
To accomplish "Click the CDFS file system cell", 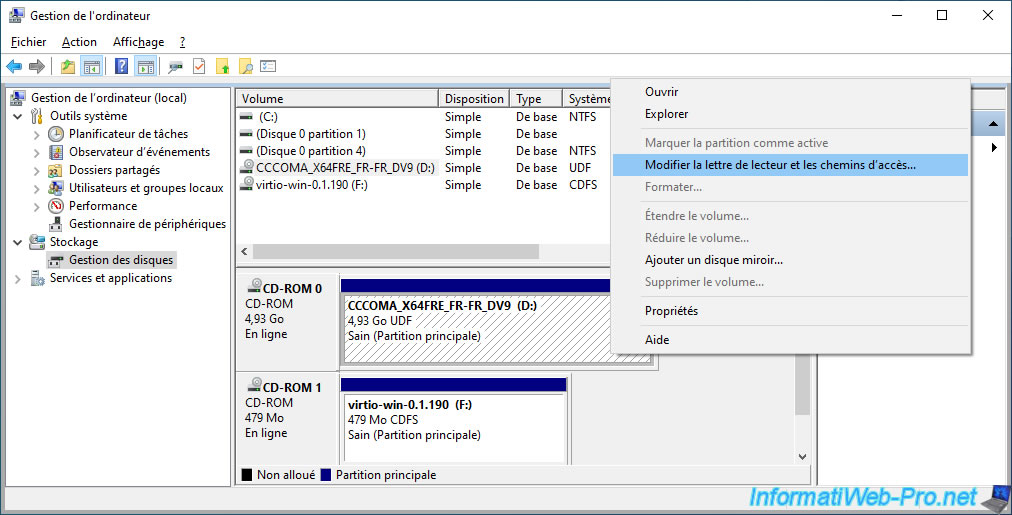I will click(x=583, y=185).
